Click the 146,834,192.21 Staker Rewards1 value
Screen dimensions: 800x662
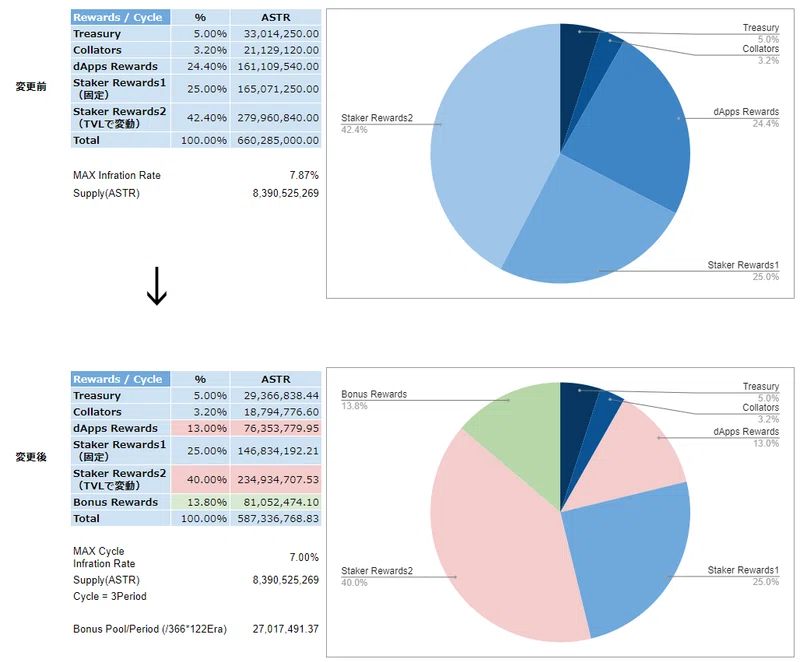pos(276,451)
